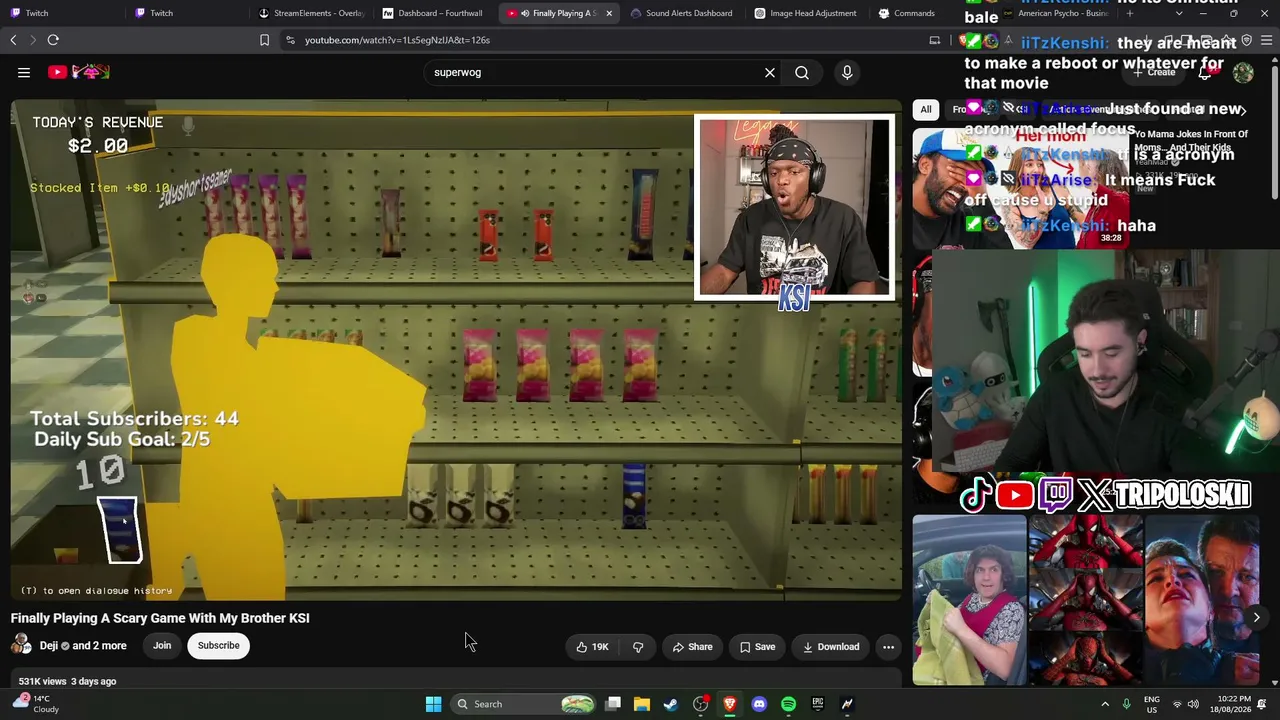Open the Brave main menu
This screenshot has height=720, width=1280.
(1266, 40)
